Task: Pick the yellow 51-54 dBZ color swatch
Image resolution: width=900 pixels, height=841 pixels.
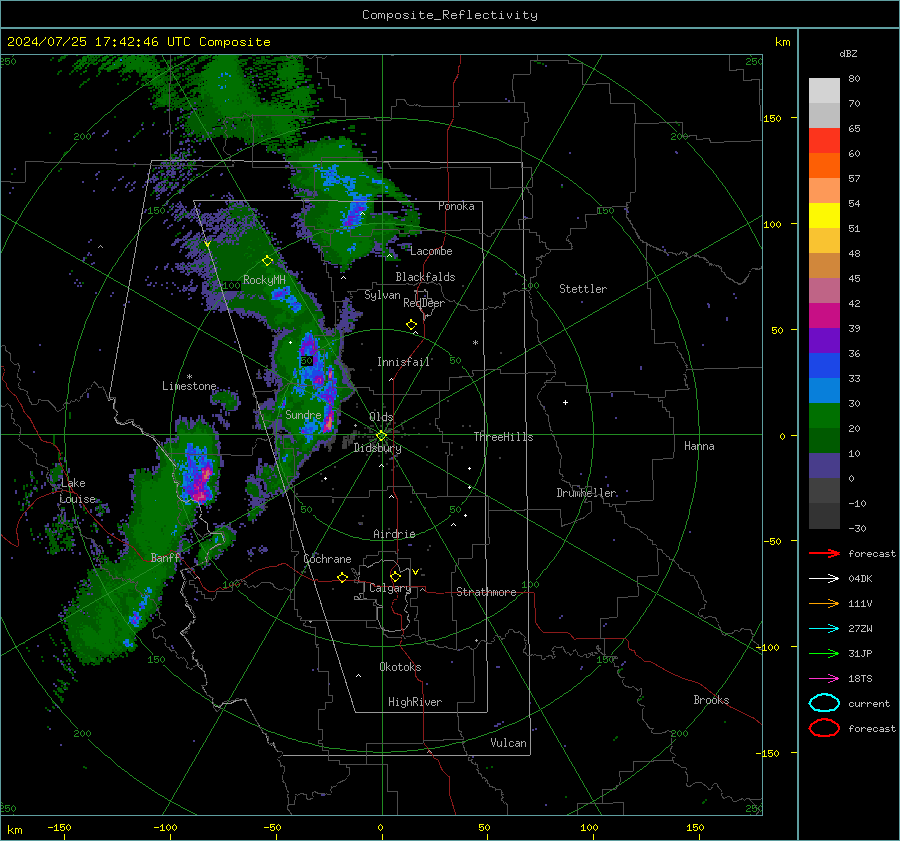Action: 824,216
